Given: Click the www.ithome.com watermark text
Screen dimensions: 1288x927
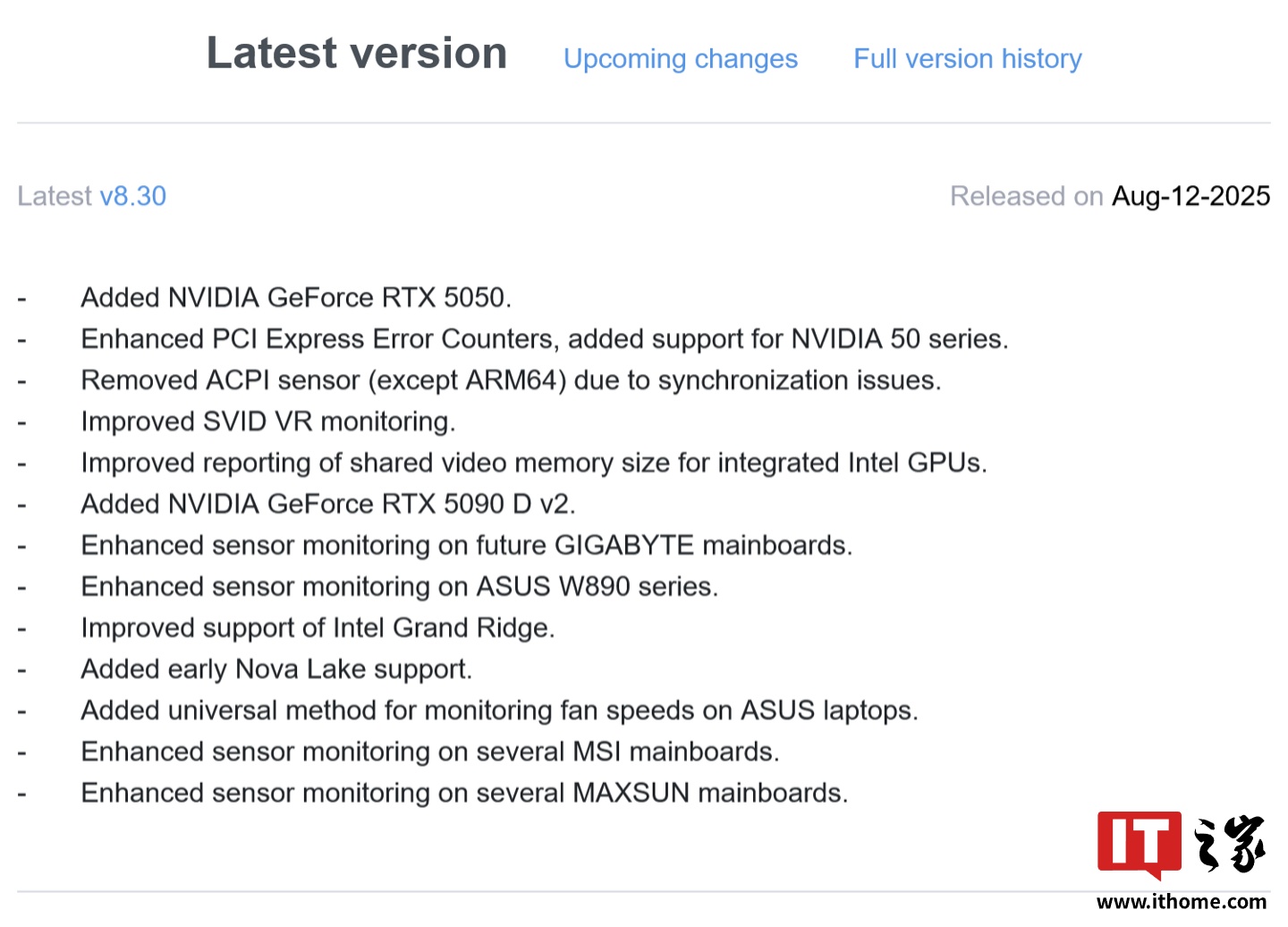Looking at the screenshot, I should (1181, 901).
